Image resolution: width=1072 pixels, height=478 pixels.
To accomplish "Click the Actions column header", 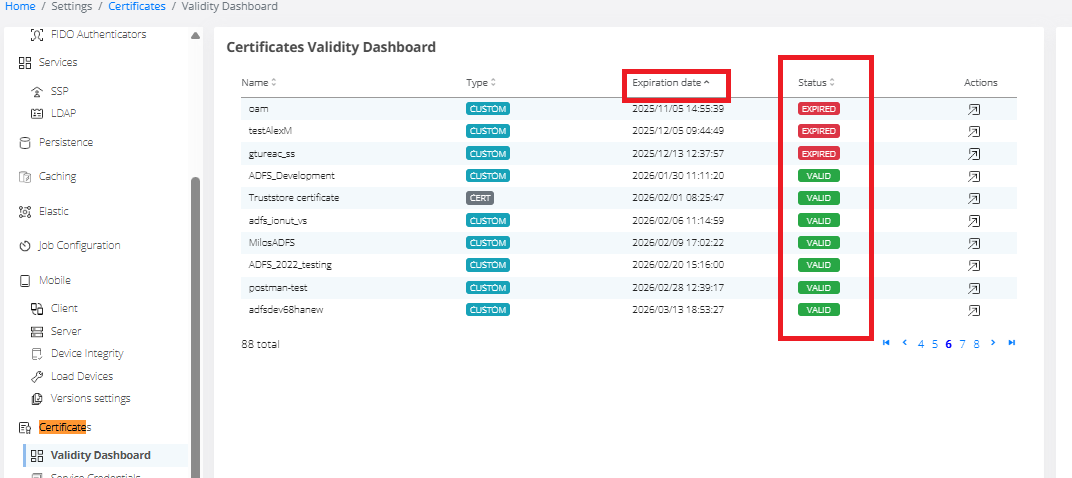I will tap(980, 83).
